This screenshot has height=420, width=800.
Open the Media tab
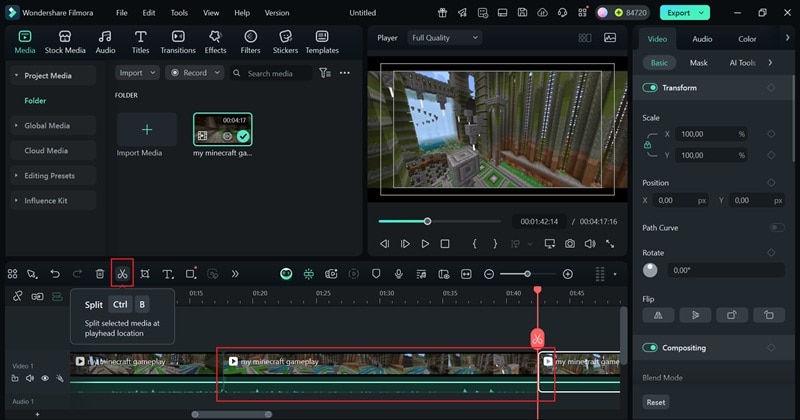[24, 42]
